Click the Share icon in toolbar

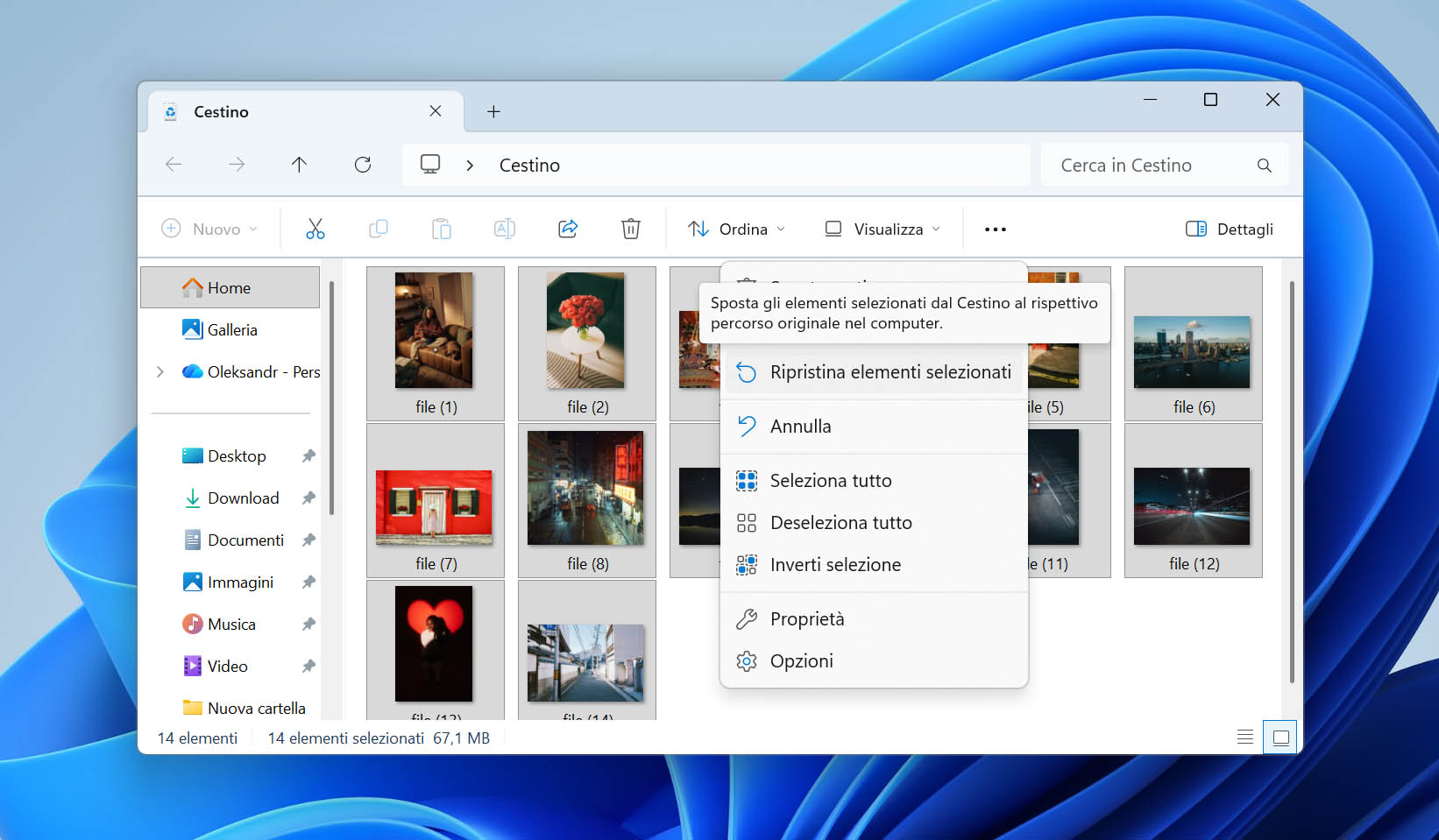point(568,229)
